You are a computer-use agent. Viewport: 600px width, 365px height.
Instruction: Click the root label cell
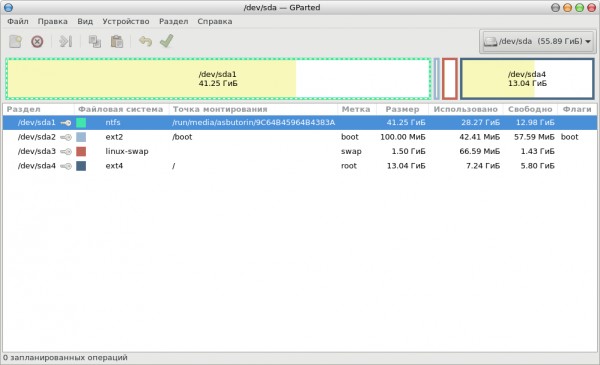(349, 166)
